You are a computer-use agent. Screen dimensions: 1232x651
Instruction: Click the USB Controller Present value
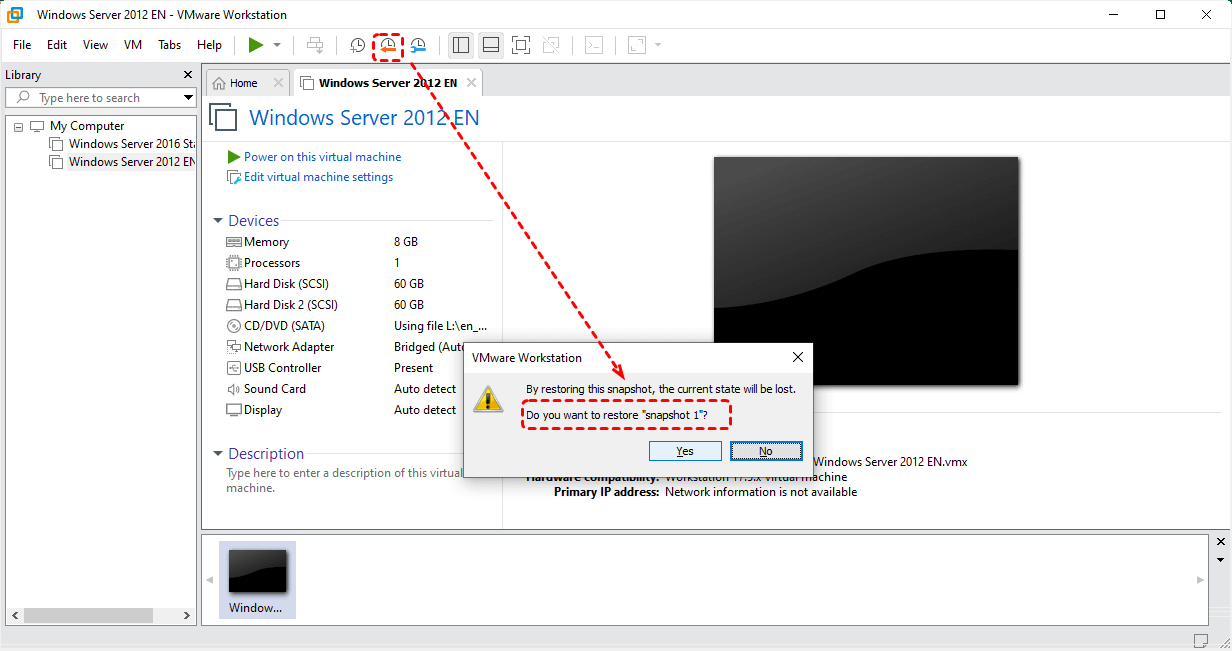[x=414, y=368]
